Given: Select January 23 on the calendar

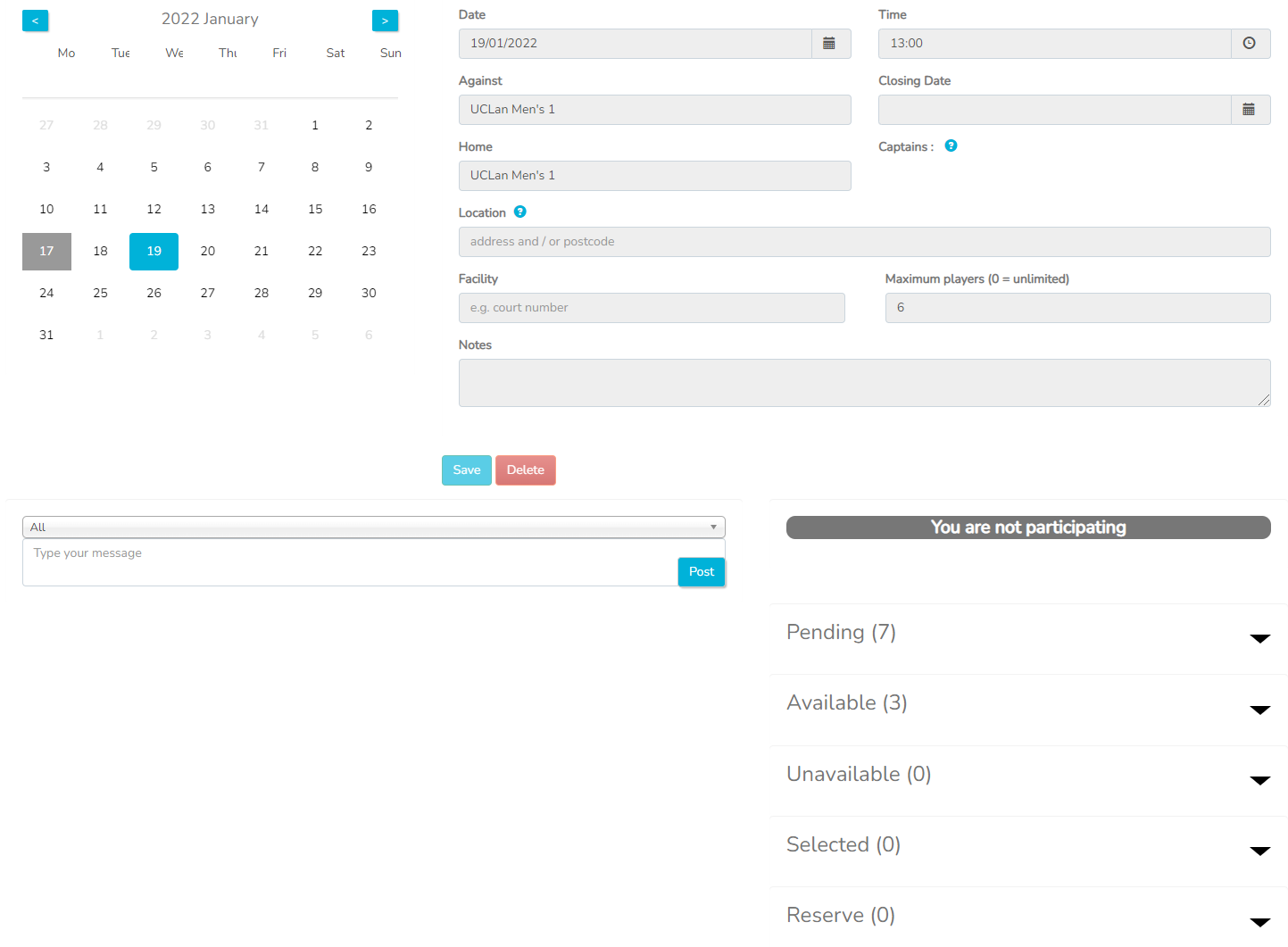Looking at the screenshot, I should [x=369, y=252].
